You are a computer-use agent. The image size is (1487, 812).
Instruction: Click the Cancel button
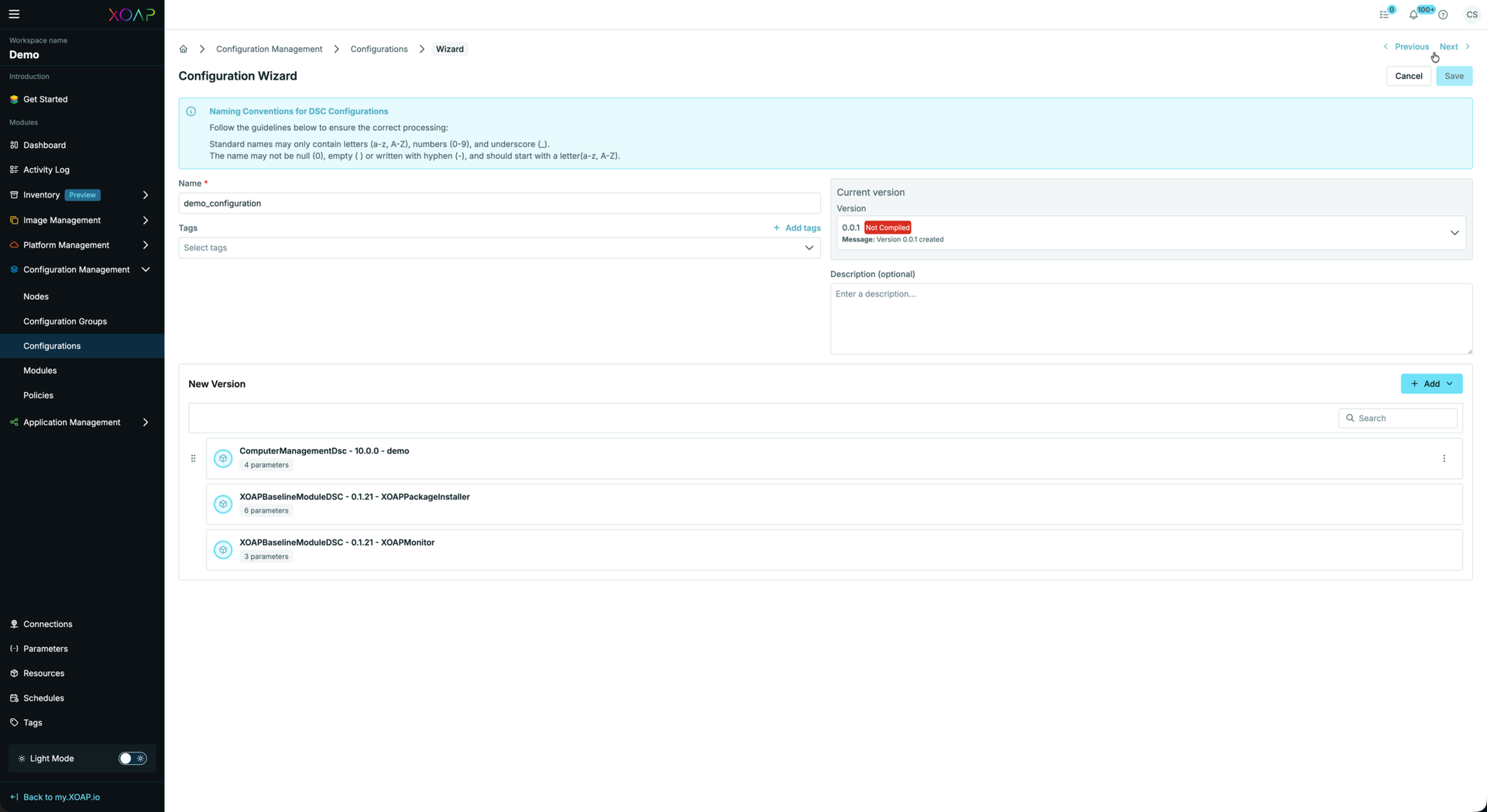[1408, 76]
